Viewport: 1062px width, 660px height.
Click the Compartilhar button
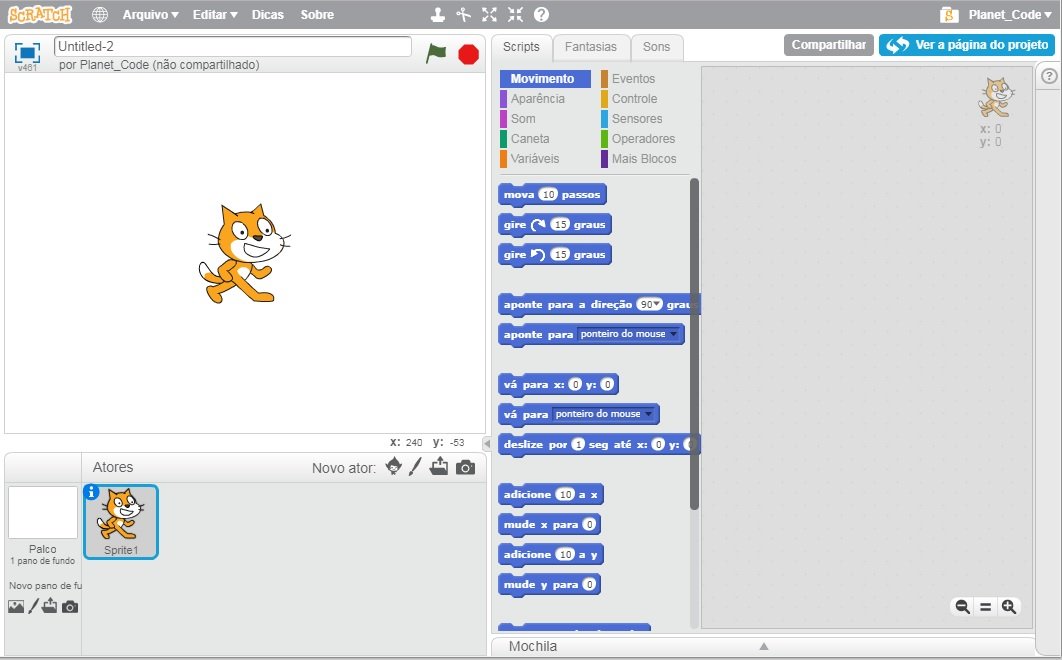pyautogui.click(x=829, y=45)
